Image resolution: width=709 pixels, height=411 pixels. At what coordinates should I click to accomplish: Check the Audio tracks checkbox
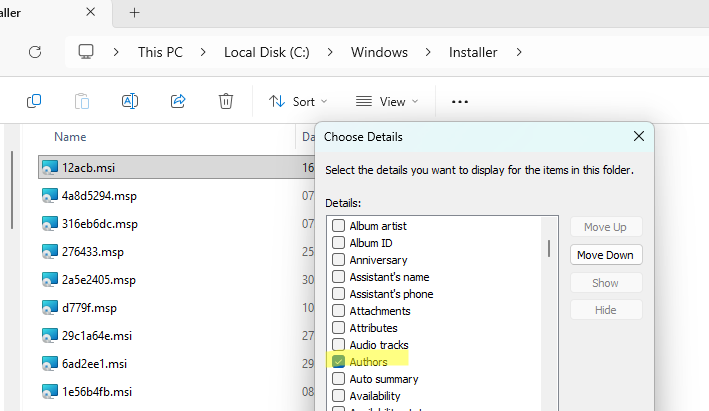click(338, 345)
